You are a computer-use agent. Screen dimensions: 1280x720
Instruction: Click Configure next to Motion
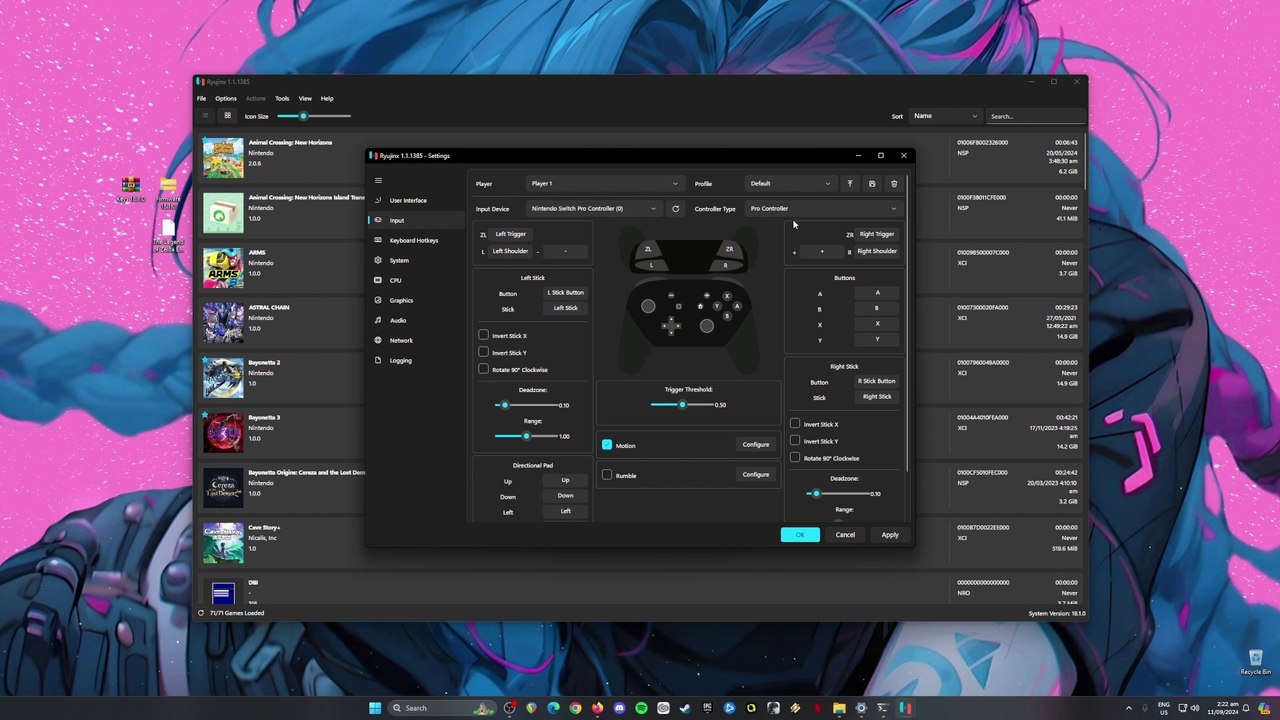(756, 445)
